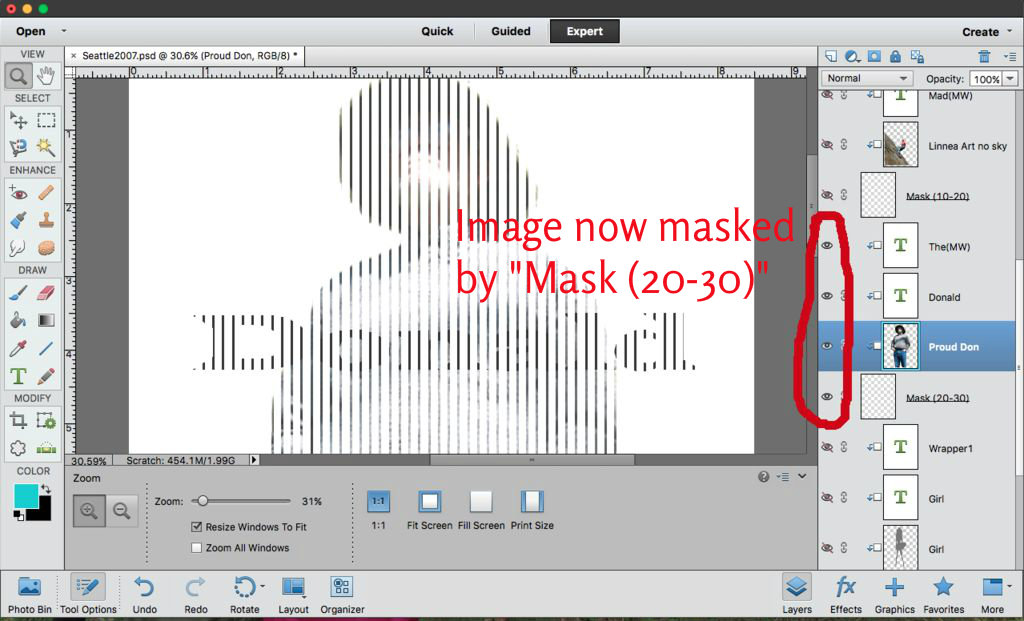
Task: Pick the Straighten tool
Action: pyautogui.click(x=46, y=448)
